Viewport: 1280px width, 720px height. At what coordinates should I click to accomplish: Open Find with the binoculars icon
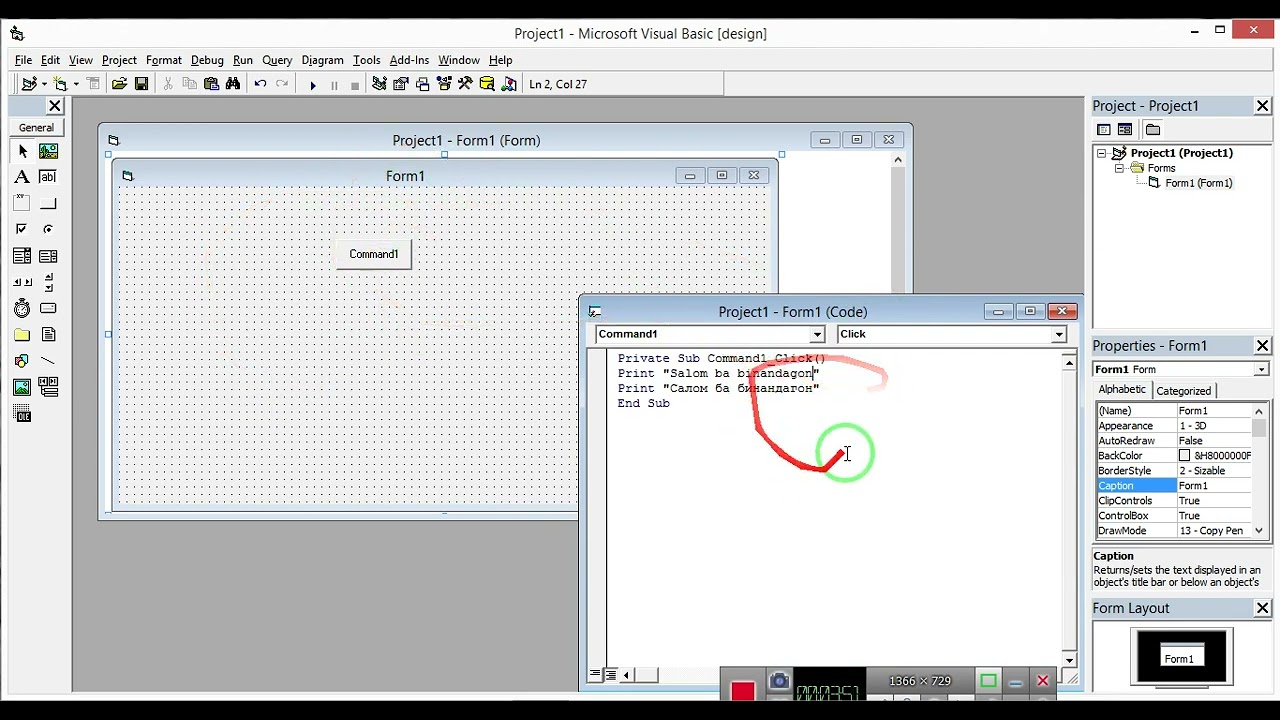coord(233,84)
